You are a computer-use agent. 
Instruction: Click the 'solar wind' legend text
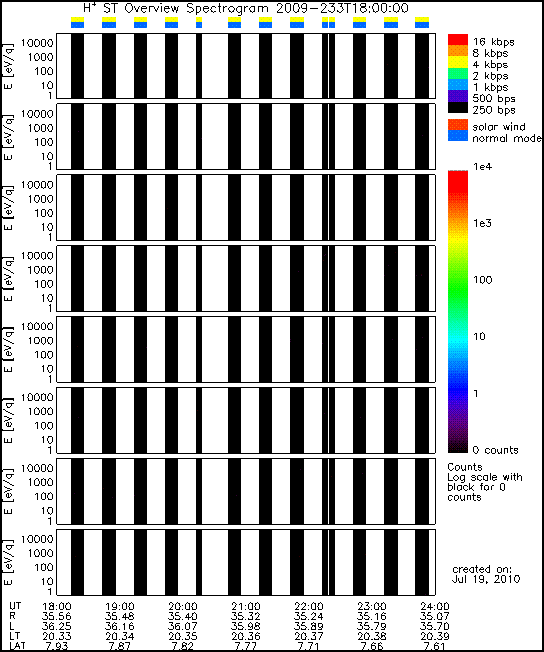pos(499,126)
